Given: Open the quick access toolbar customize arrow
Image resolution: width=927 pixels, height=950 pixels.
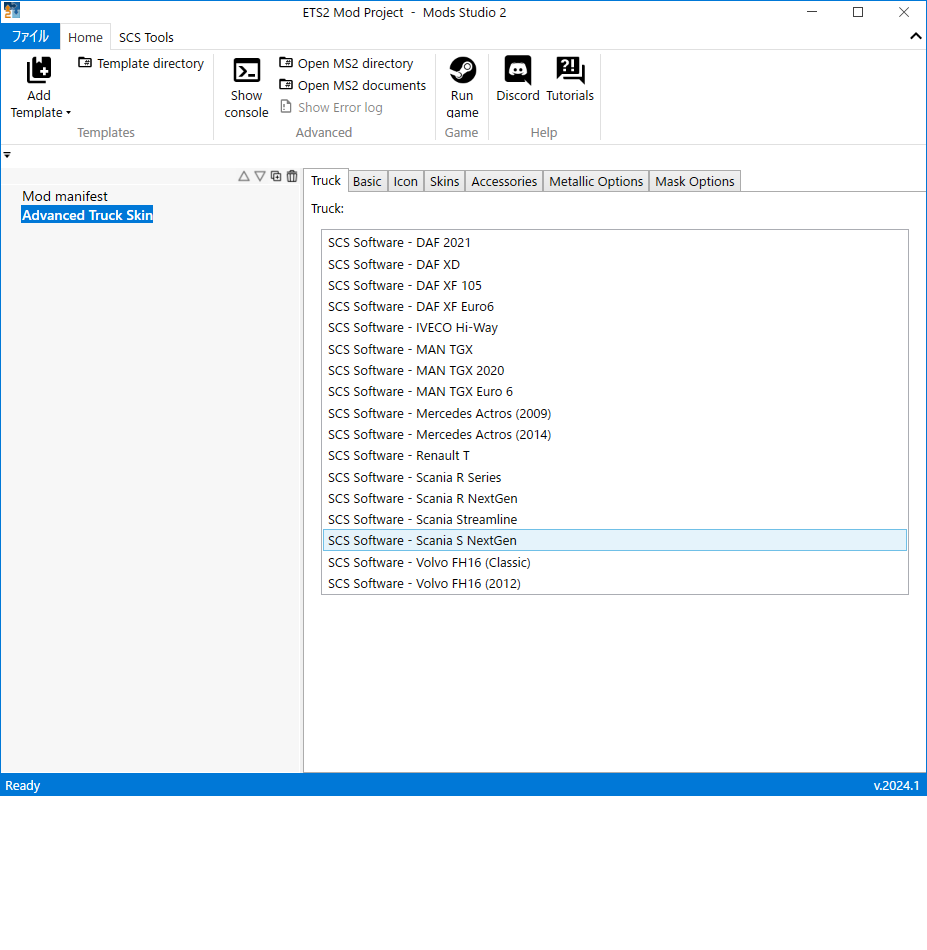Looking at the screenshot, I should [7, 155].
